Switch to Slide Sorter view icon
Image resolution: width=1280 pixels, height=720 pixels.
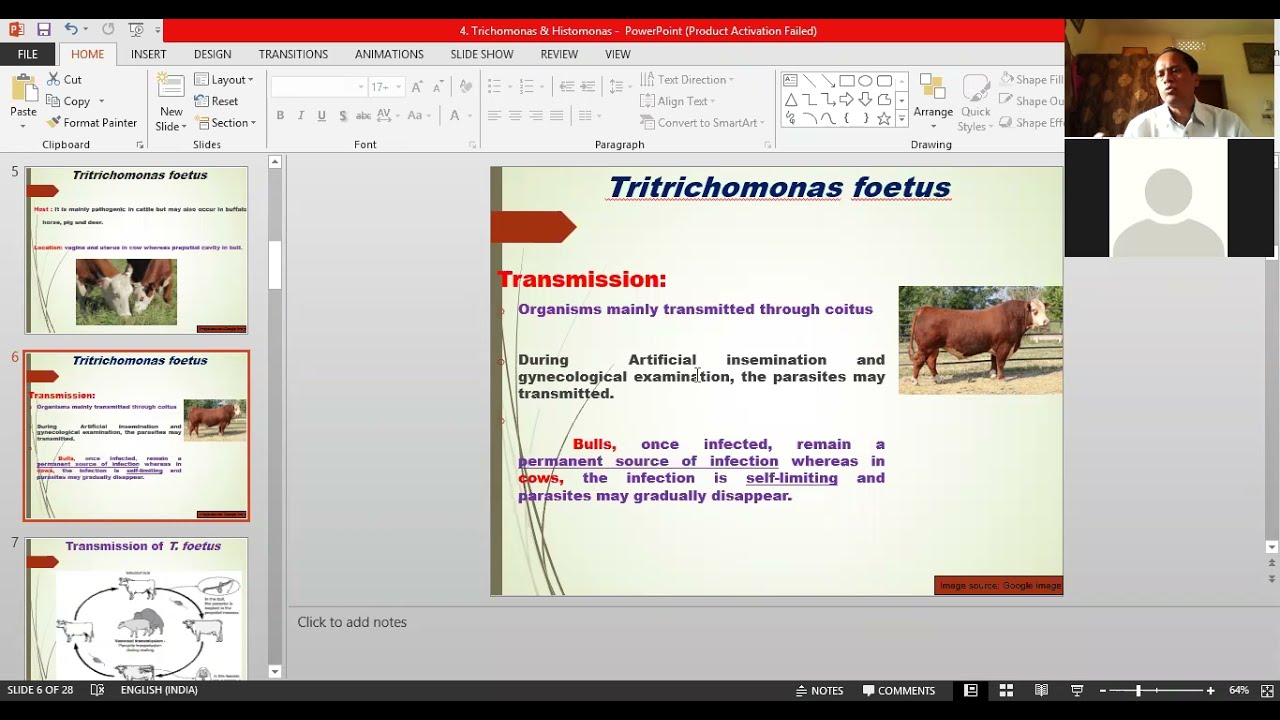click(x=1006, y=690)
